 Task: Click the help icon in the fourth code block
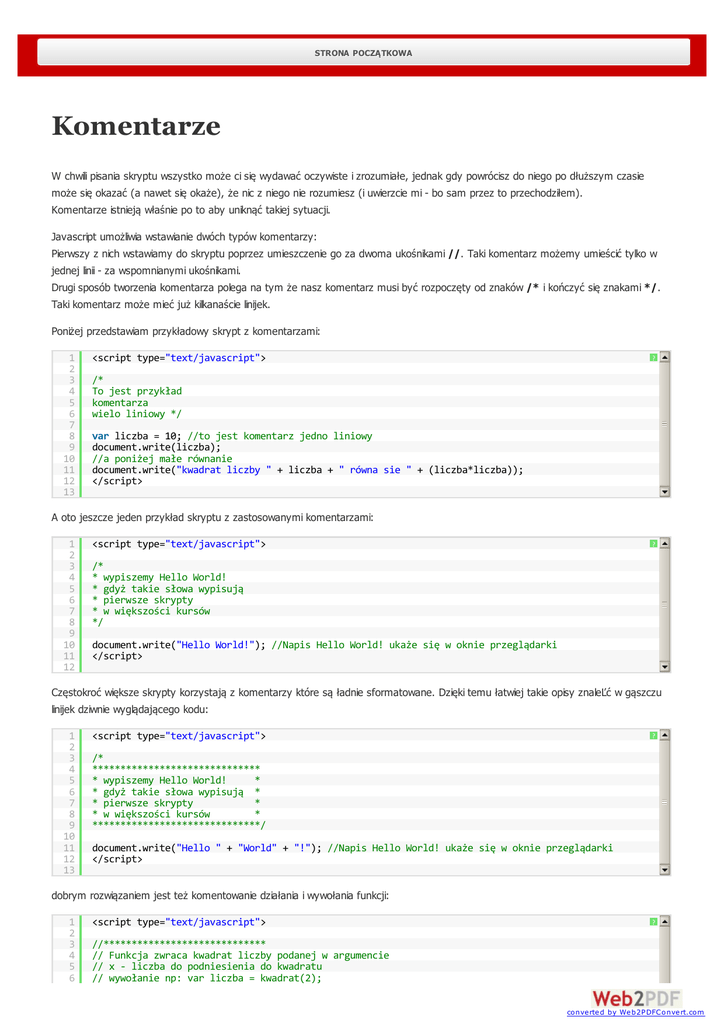coord(653,922)
